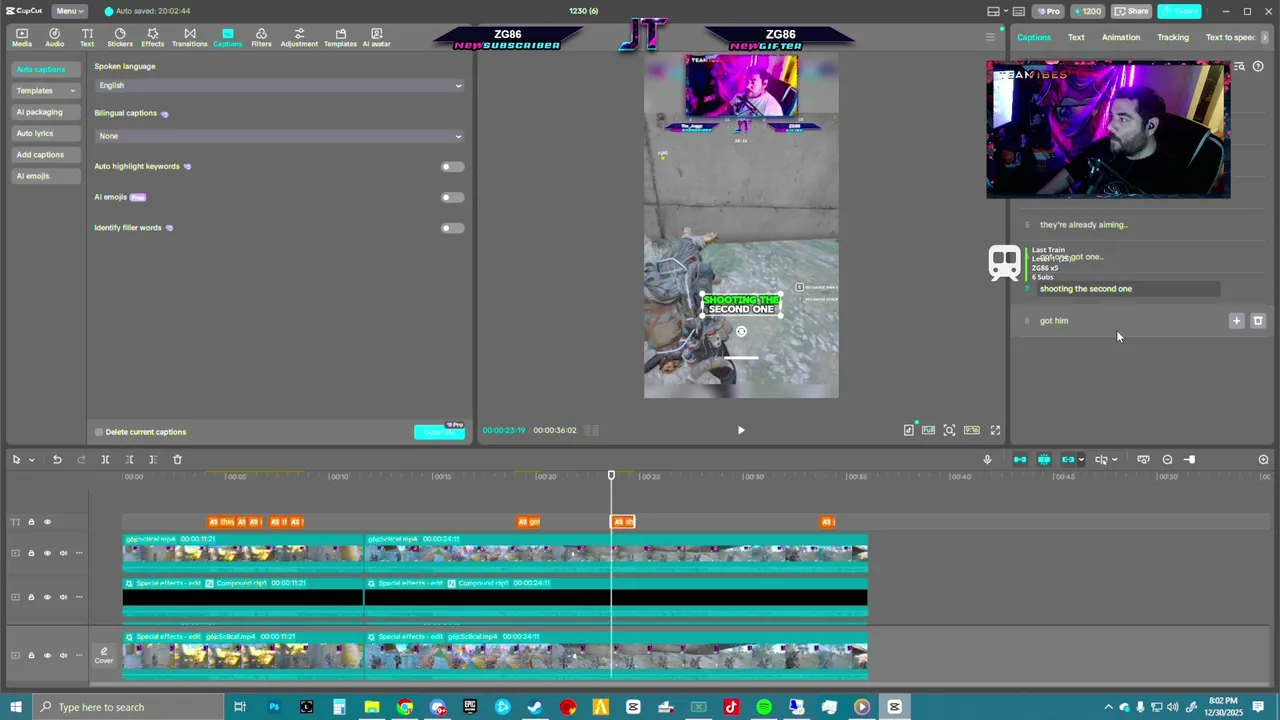Edit the 'shooting the second one' caption field
This screenshot has height=720, width=1280.
point(1128,289)
